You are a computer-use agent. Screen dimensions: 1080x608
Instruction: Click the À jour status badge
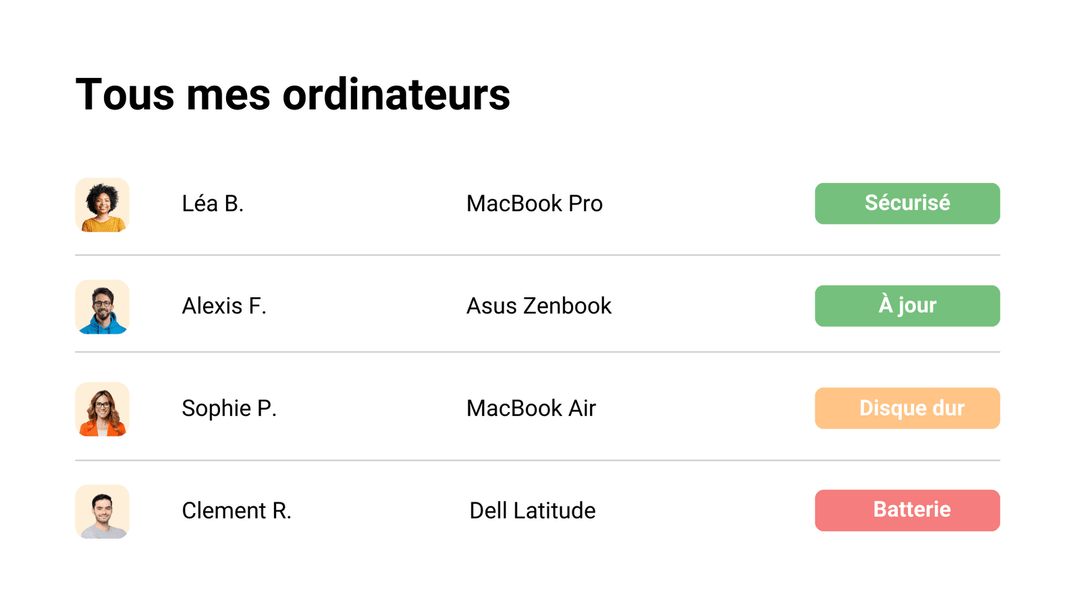pyautogui.click(x=907, y=306)
